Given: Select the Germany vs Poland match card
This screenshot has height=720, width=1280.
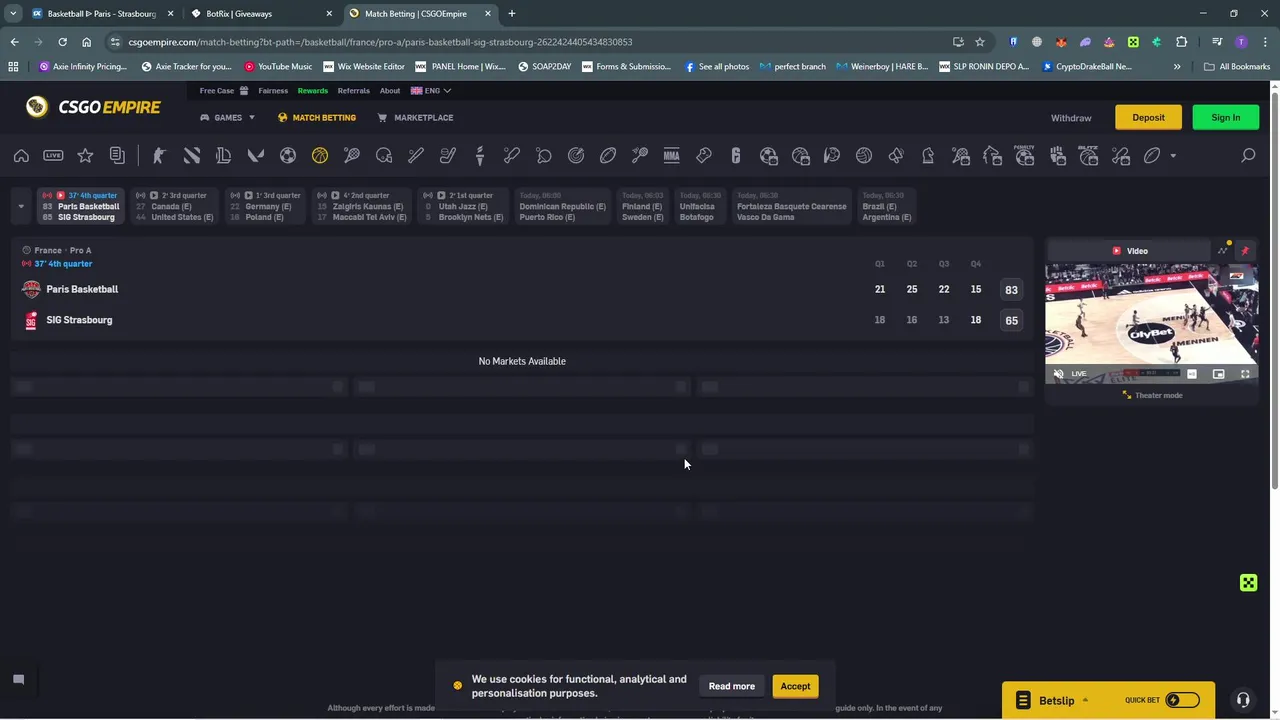Looking at the screenshot, I should [265, 206].
